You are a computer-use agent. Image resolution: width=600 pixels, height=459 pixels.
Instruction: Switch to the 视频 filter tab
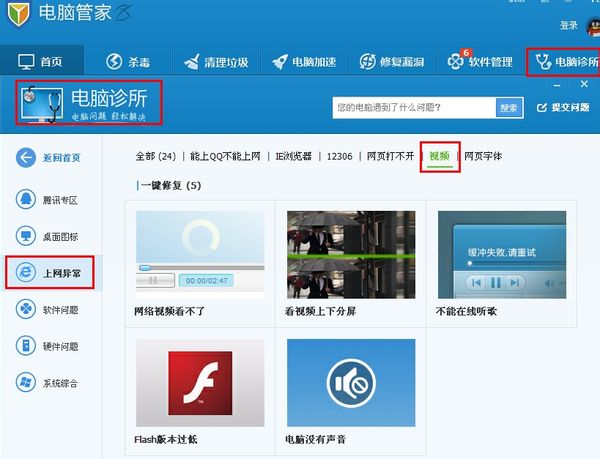(x=439, y=156)
